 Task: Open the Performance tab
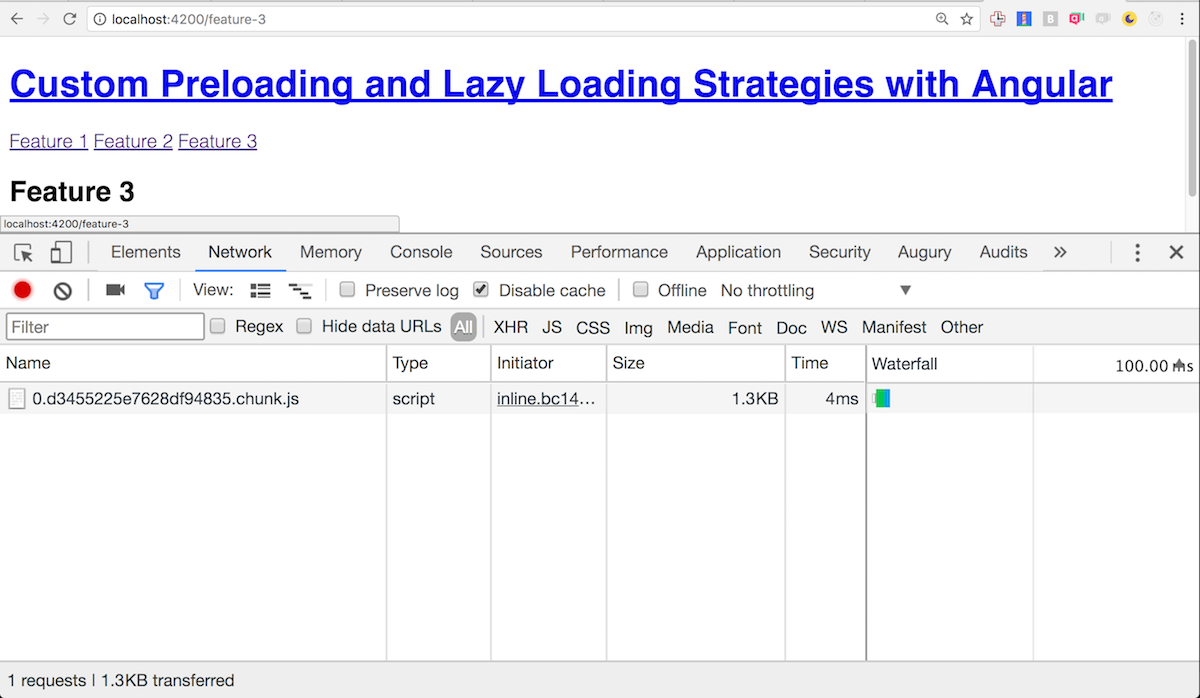point(619,252)
